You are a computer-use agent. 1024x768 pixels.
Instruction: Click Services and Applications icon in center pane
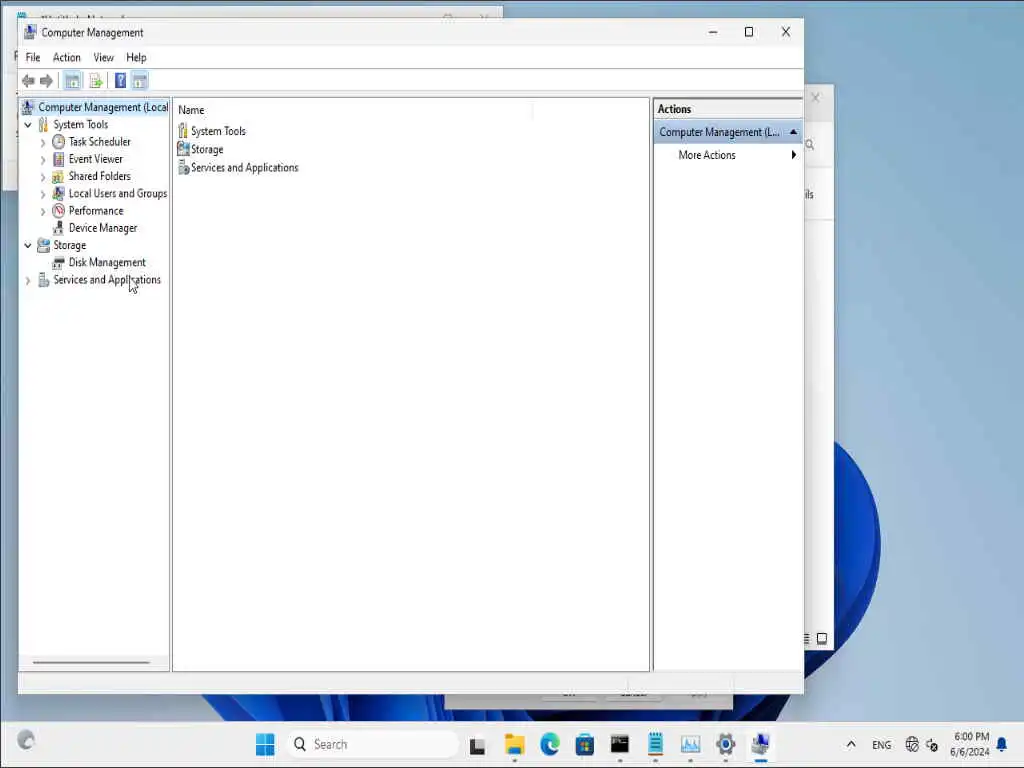pos(183,167)
